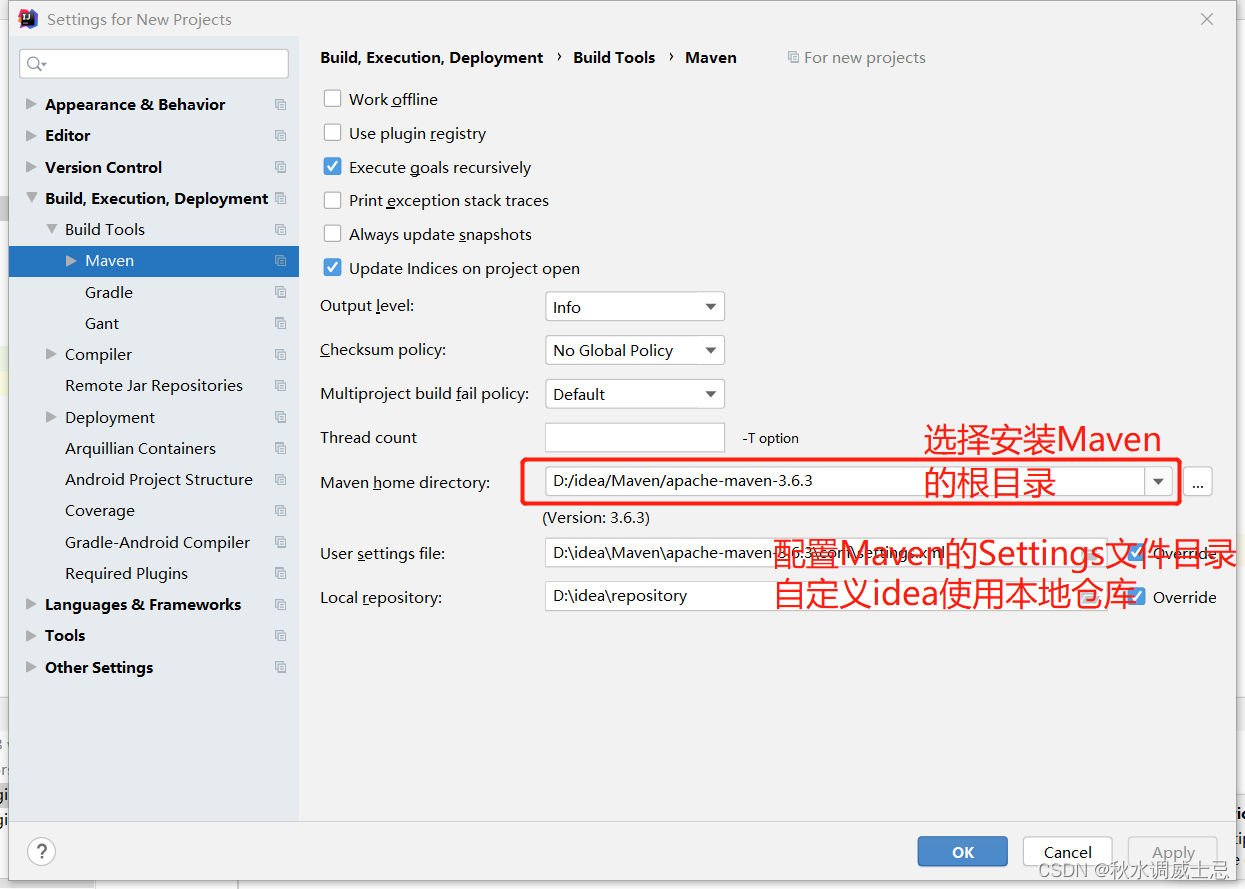The image size is (1245, 889).
Task: Expand the Maven subtree arrow
Action: [x=71, y=261]
